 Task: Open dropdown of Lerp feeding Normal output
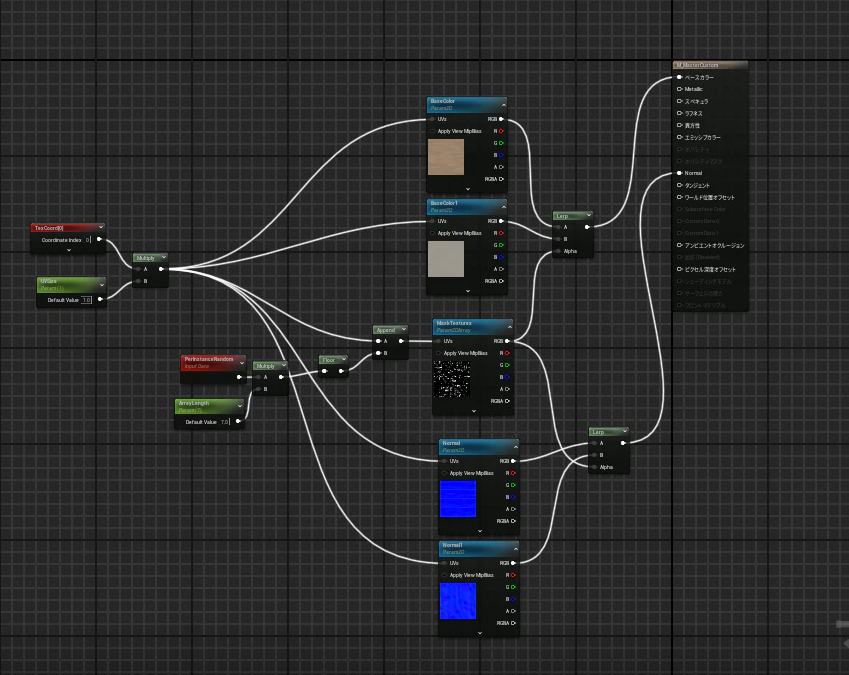tap(625, 431)
